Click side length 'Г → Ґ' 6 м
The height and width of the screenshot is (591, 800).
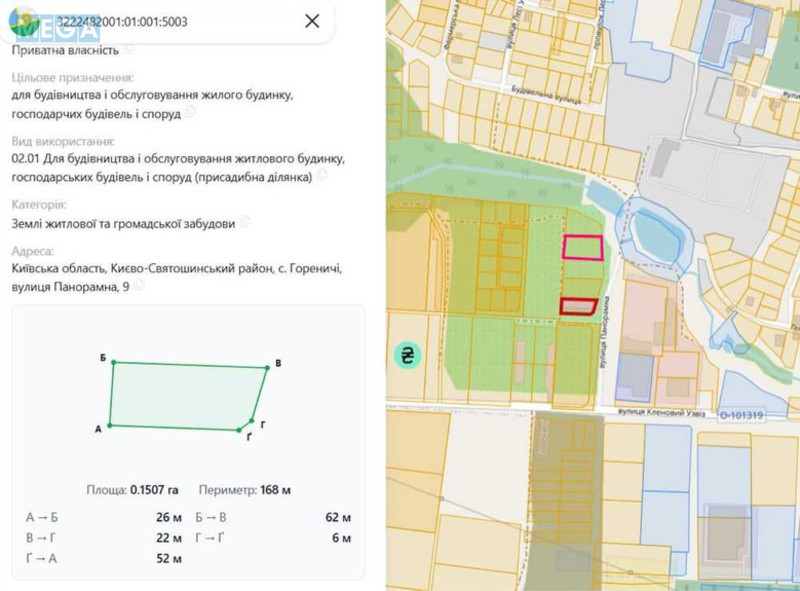[x=273, y=538]
